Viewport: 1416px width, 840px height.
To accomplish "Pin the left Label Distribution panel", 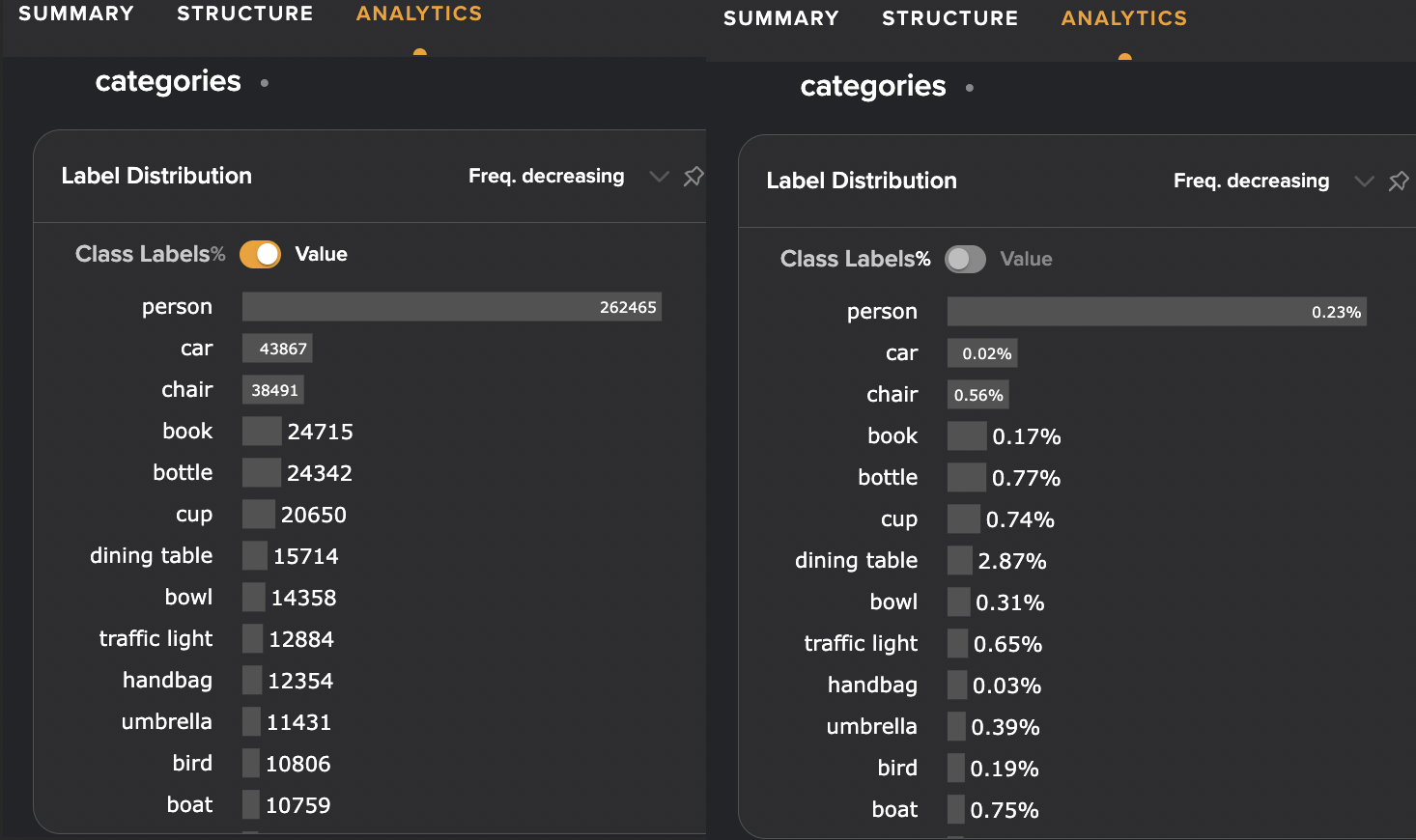I will pyautogui.click(x=693, y=177).
